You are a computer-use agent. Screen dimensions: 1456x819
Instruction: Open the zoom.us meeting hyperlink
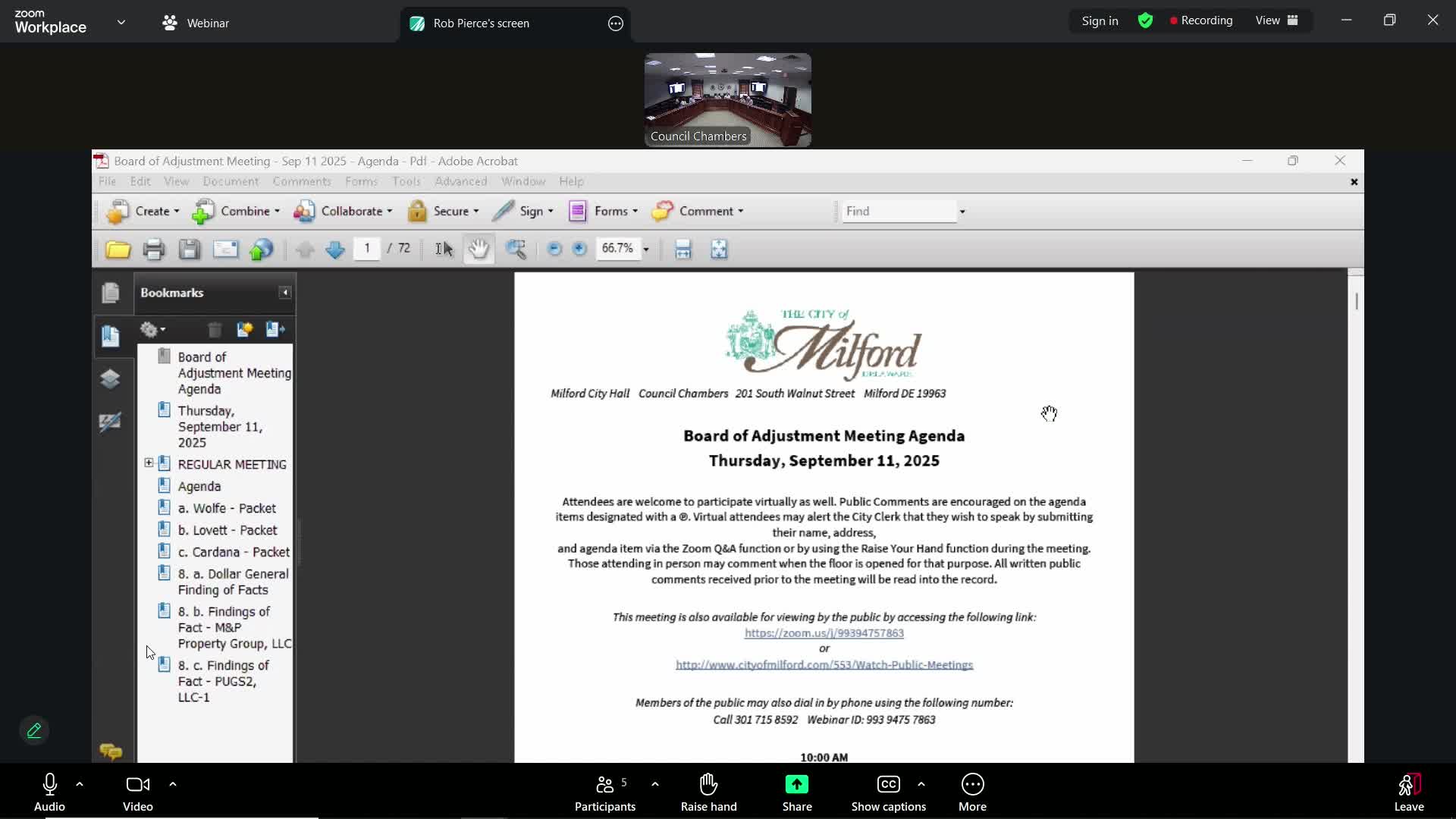click(824, 633)
